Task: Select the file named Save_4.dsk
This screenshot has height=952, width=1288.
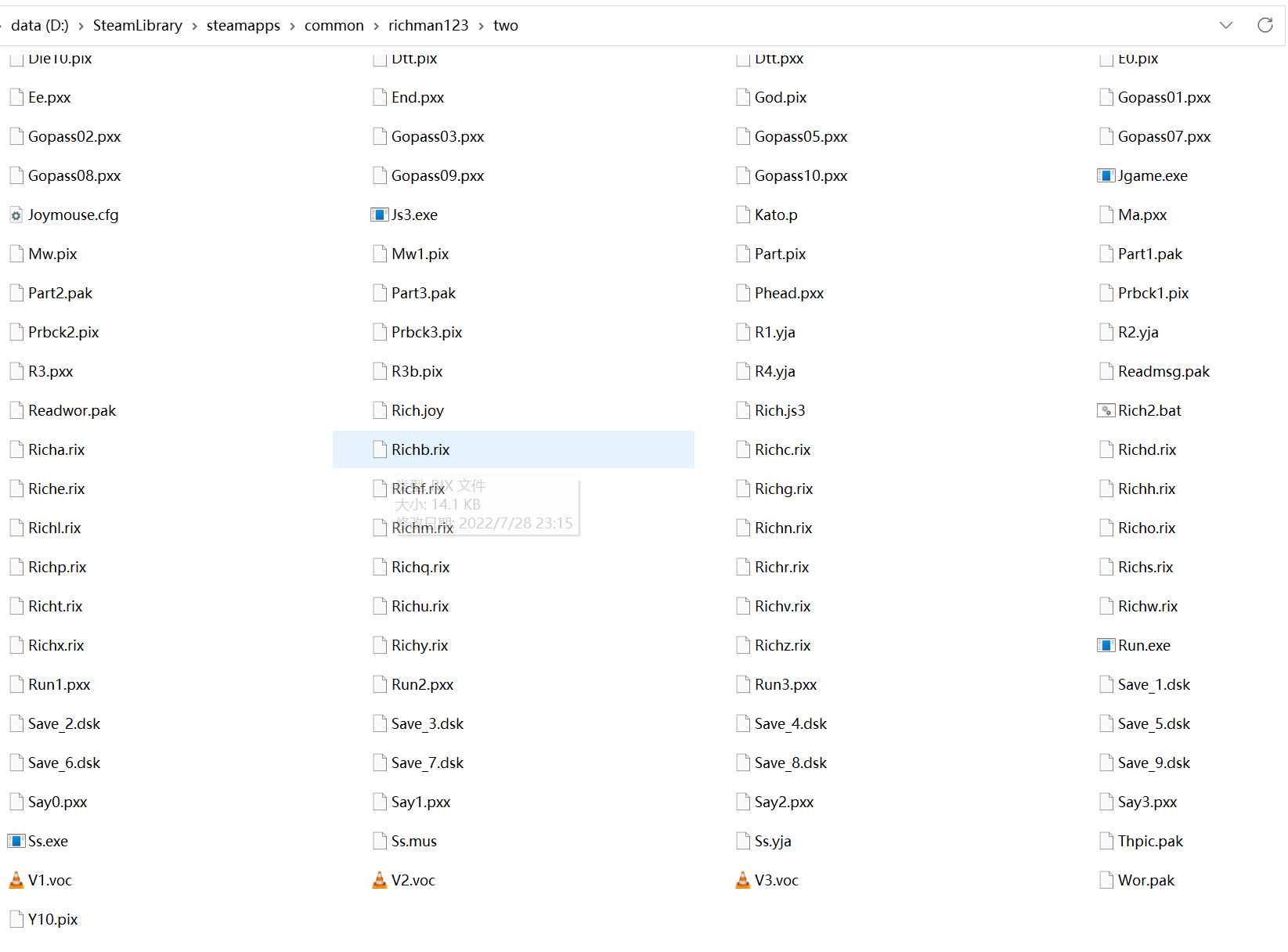Action: tap(791, 723)
